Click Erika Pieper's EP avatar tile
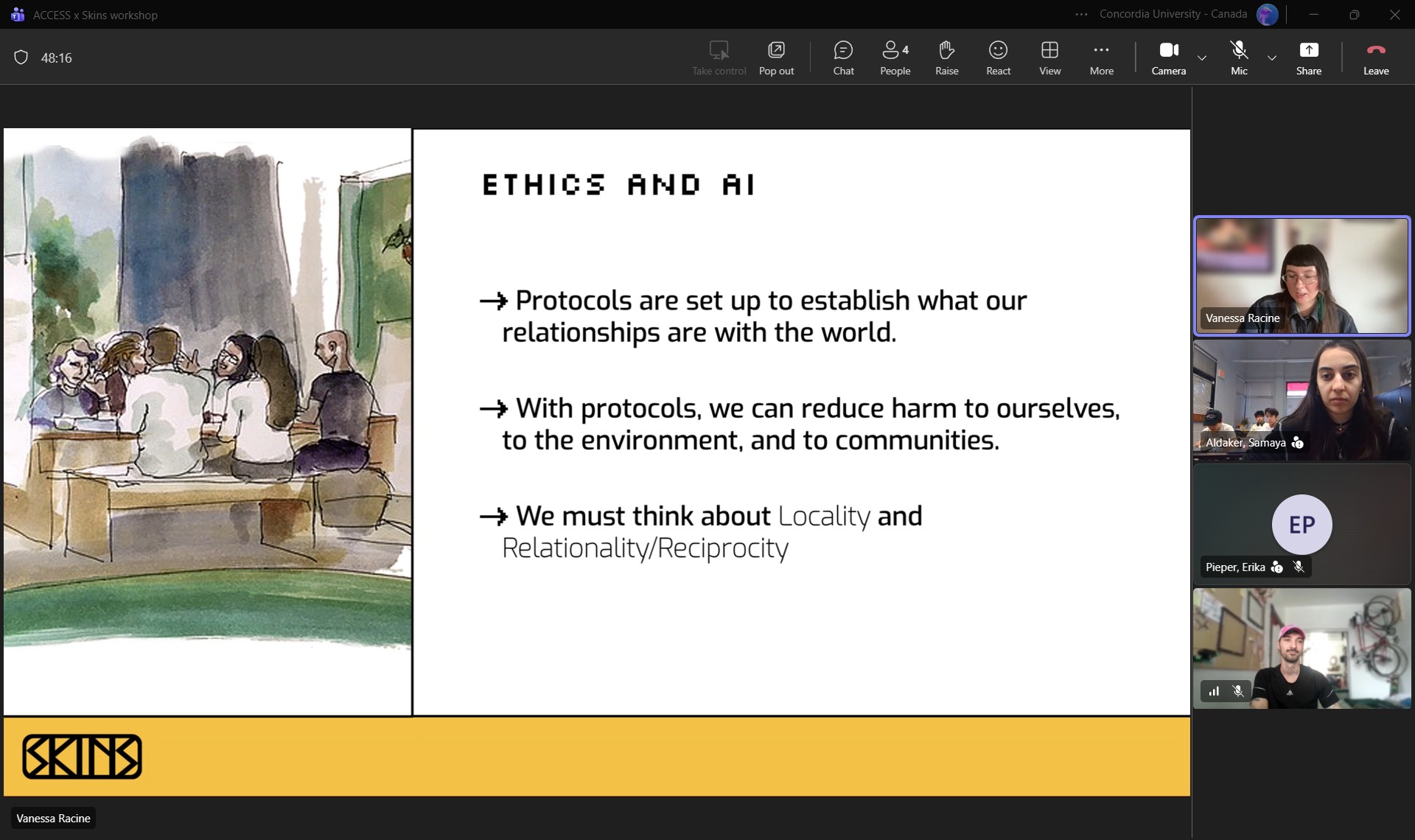This screenshot has width=1415, height=840. [x=1302, y=524]
